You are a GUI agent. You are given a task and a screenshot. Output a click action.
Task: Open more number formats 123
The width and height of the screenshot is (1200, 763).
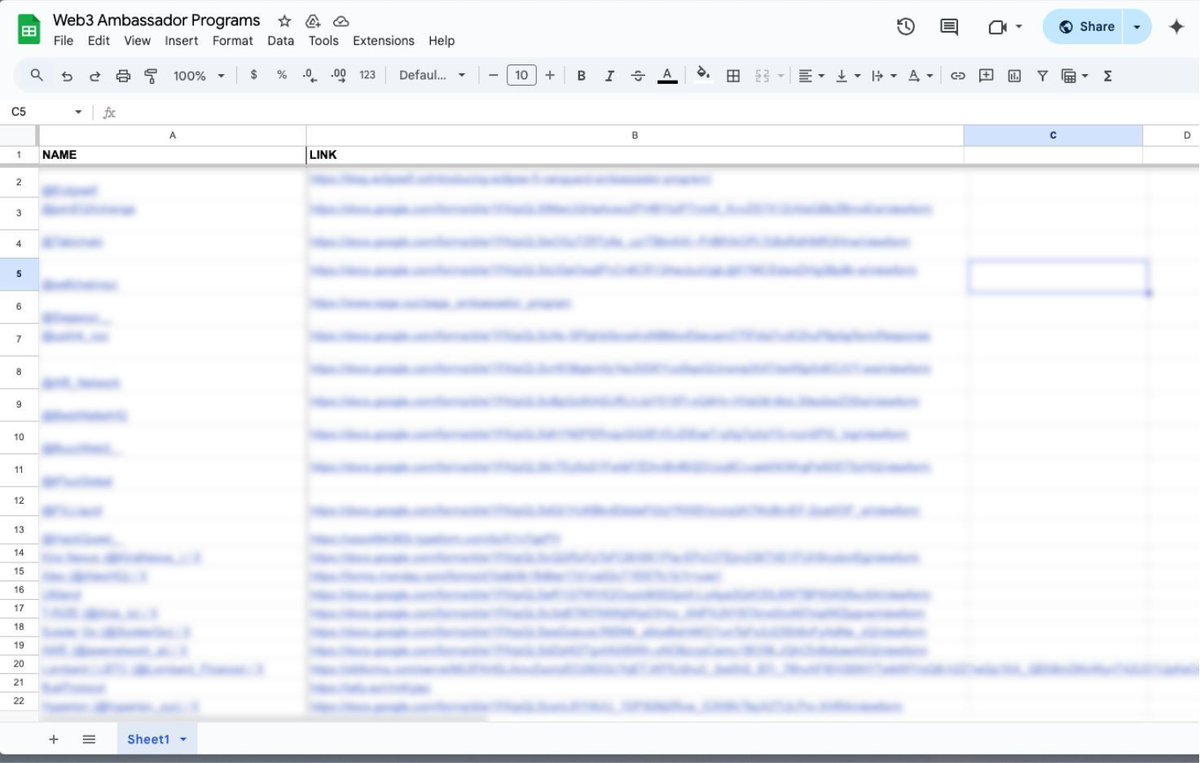click(367, 75)
